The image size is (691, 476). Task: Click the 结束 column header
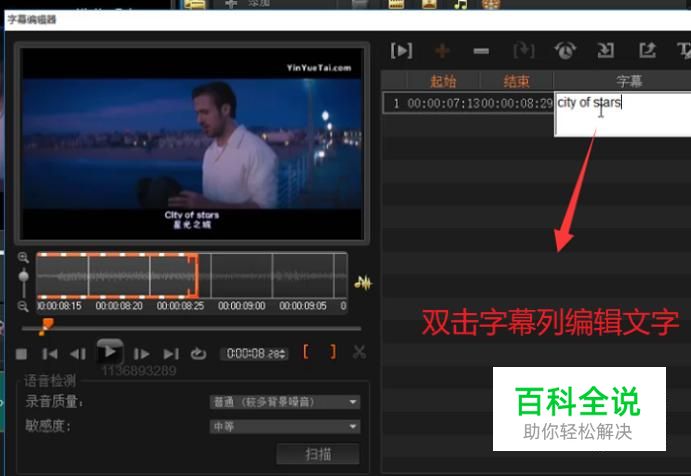(x=516, y=81)
